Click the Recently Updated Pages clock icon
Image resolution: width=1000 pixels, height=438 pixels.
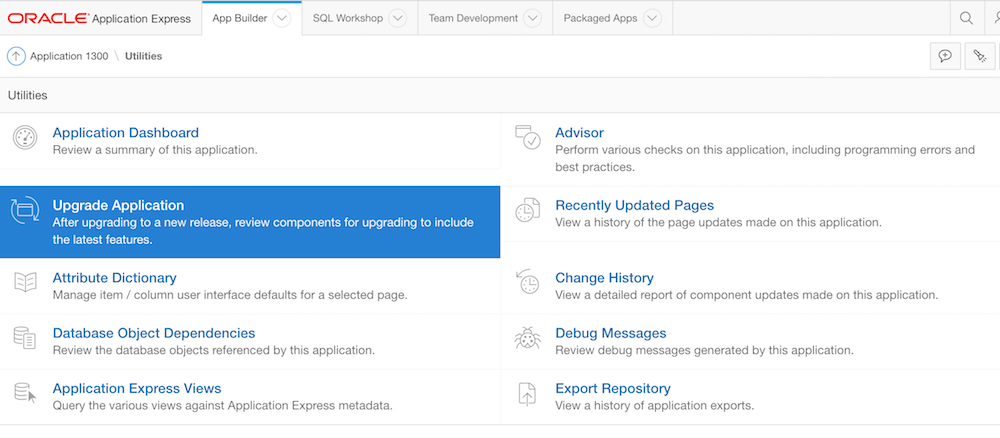point(527,210)
